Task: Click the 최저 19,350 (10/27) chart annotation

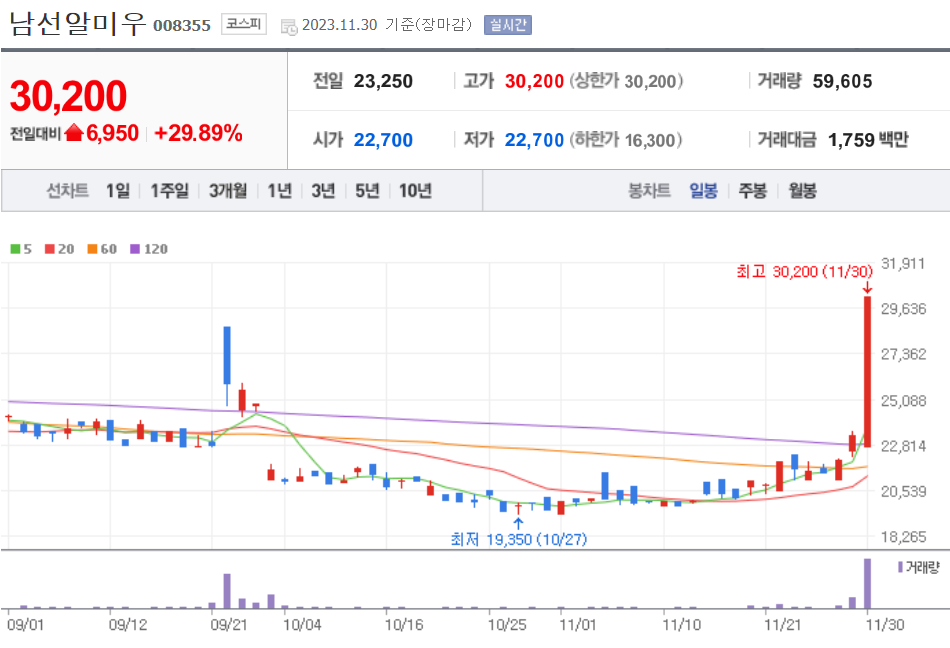Action: click(x=519, y=539)
